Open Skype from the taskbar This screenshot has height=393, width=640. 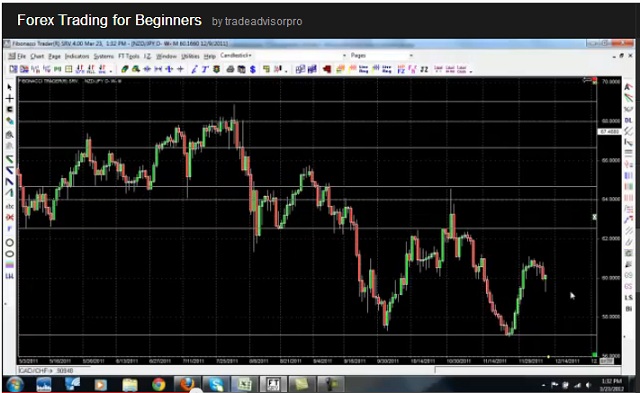click(x=216, y=384)
